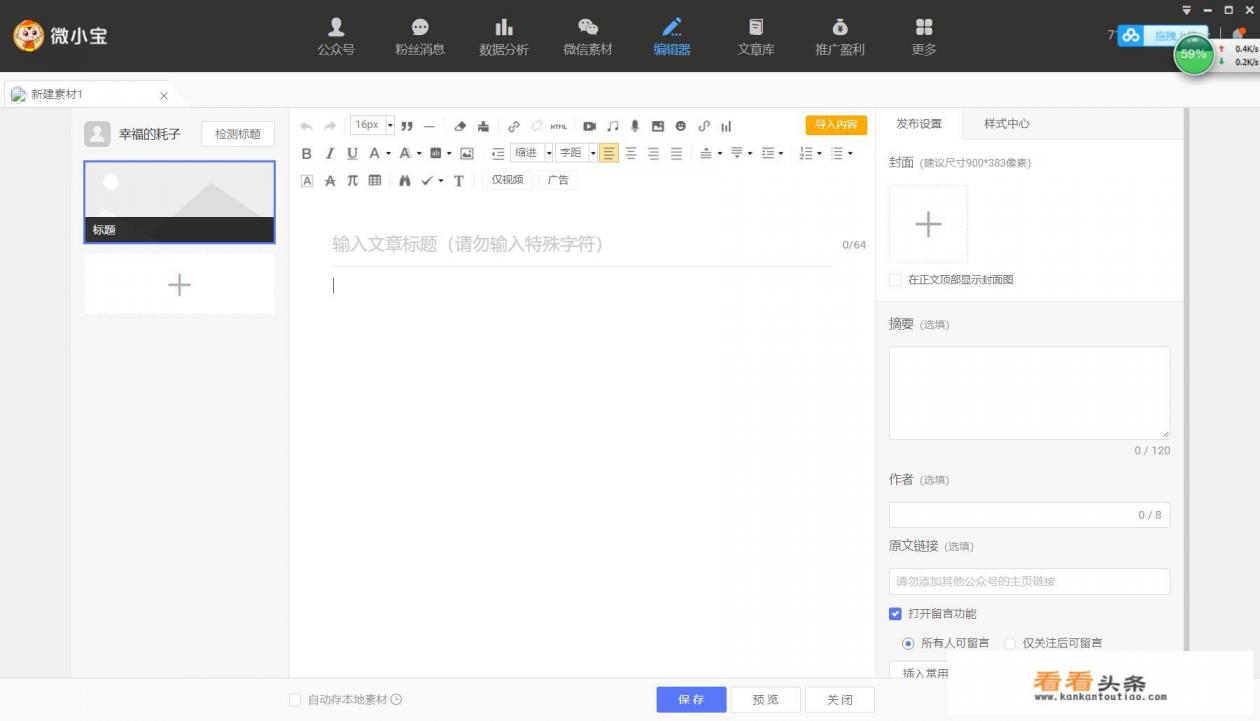Switch to the 文章库 section
1260x721 pixels.
(x=755, y=35)
